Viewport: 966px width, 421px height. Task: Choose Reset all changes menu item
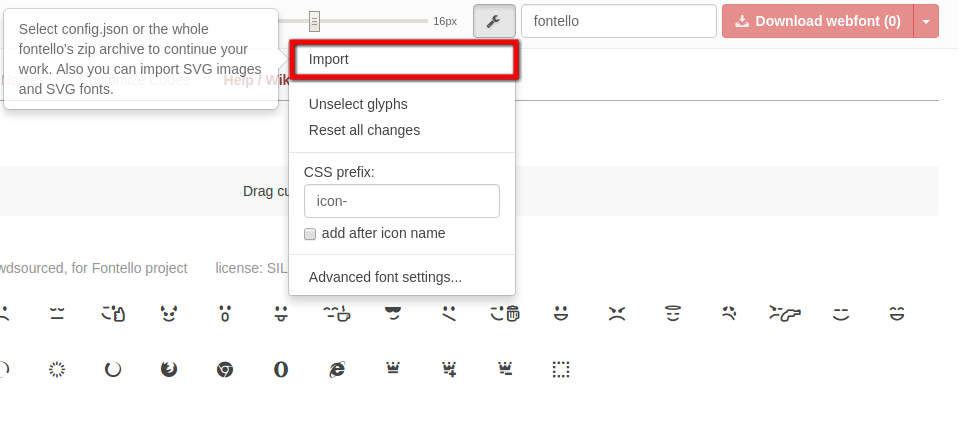[x=402, y=130]
